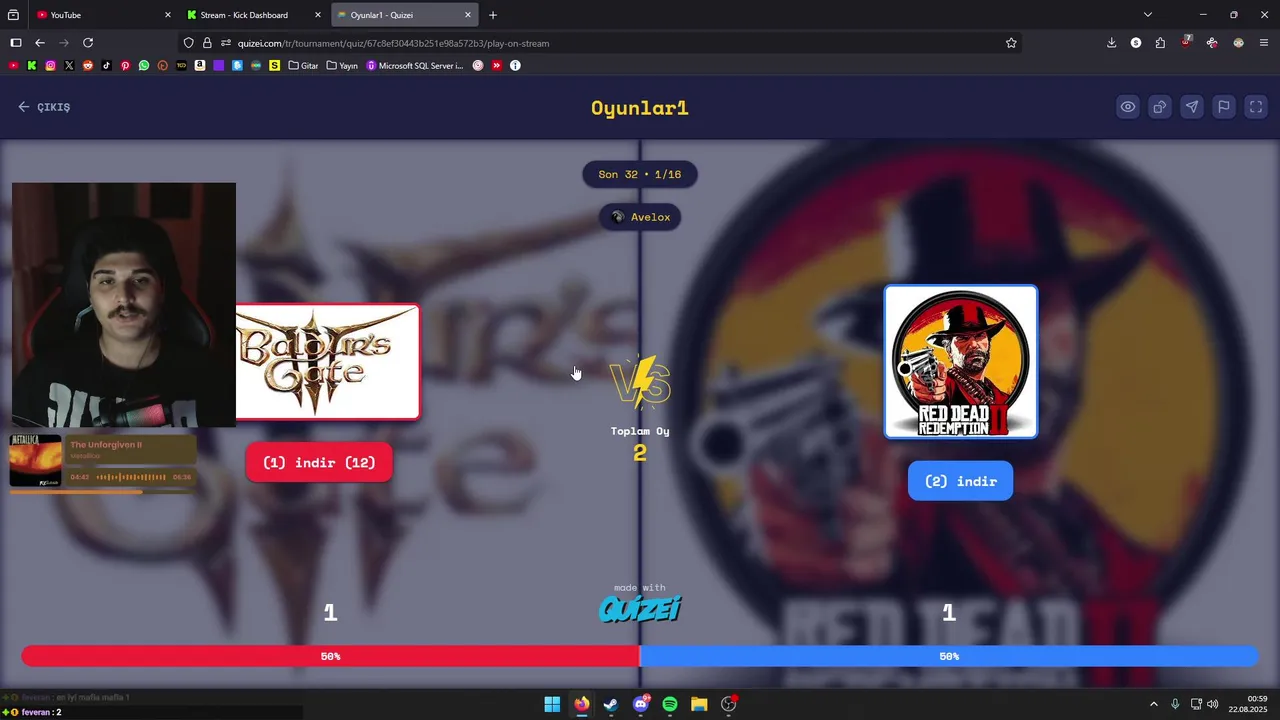Screen dimensions: 1280x720
Task: Open the TikTok bookmark
Action: click(x=106, y=66)
